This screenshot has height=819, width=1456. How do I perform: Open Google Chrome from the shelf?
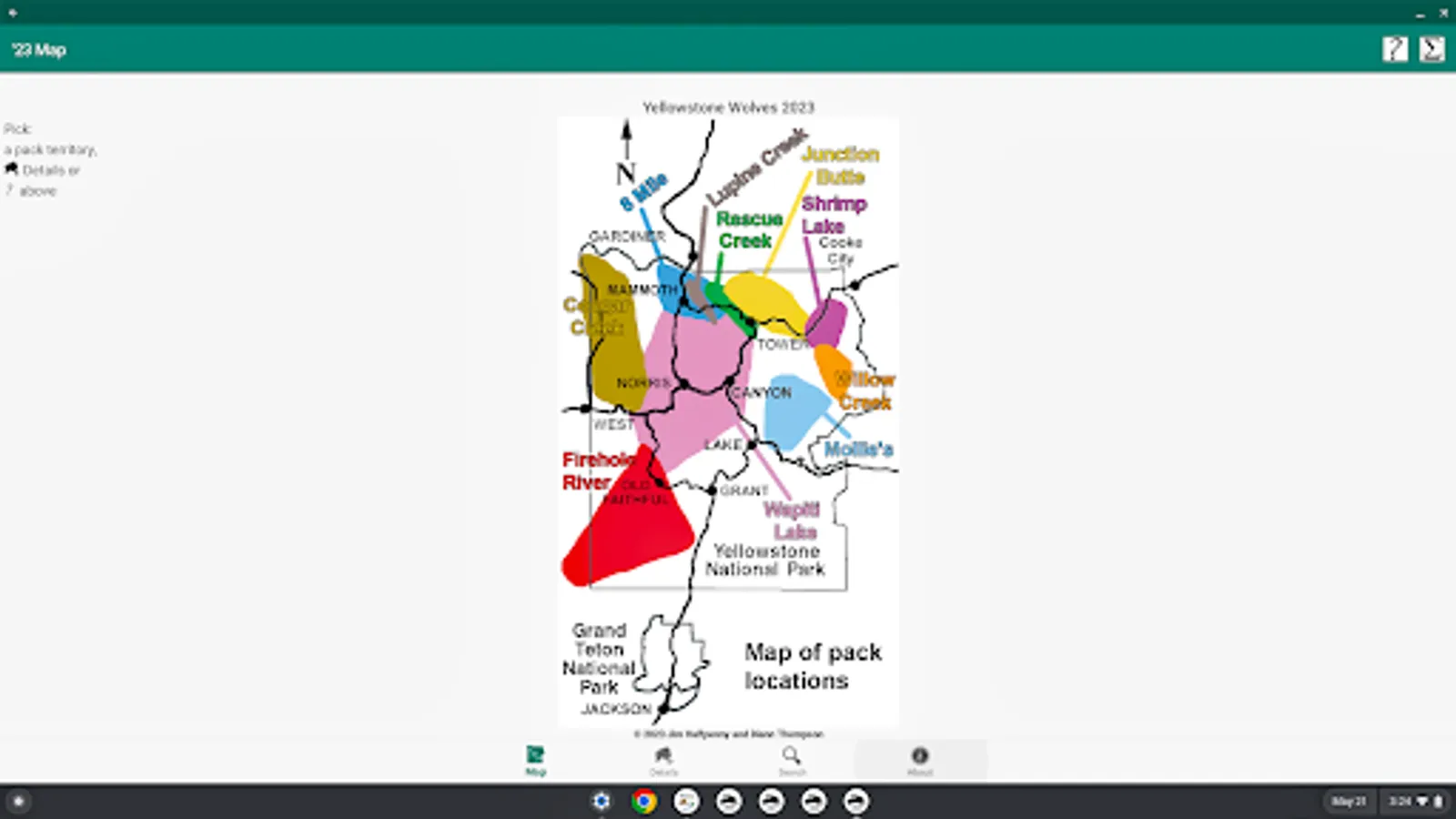pos(643,802)
